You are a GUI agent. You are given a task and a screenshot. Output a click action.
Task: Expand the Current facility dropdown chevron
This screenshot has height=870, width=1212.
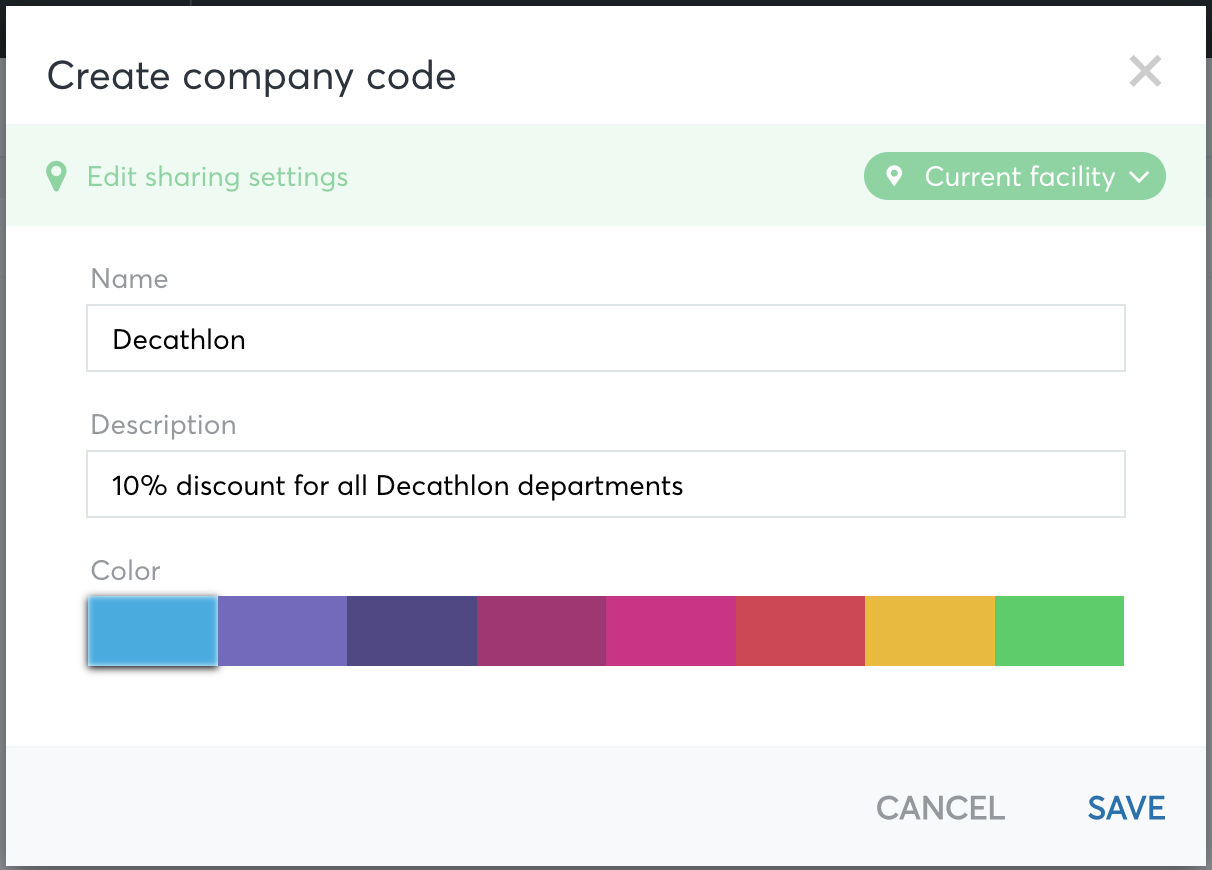coord(1139,177)
